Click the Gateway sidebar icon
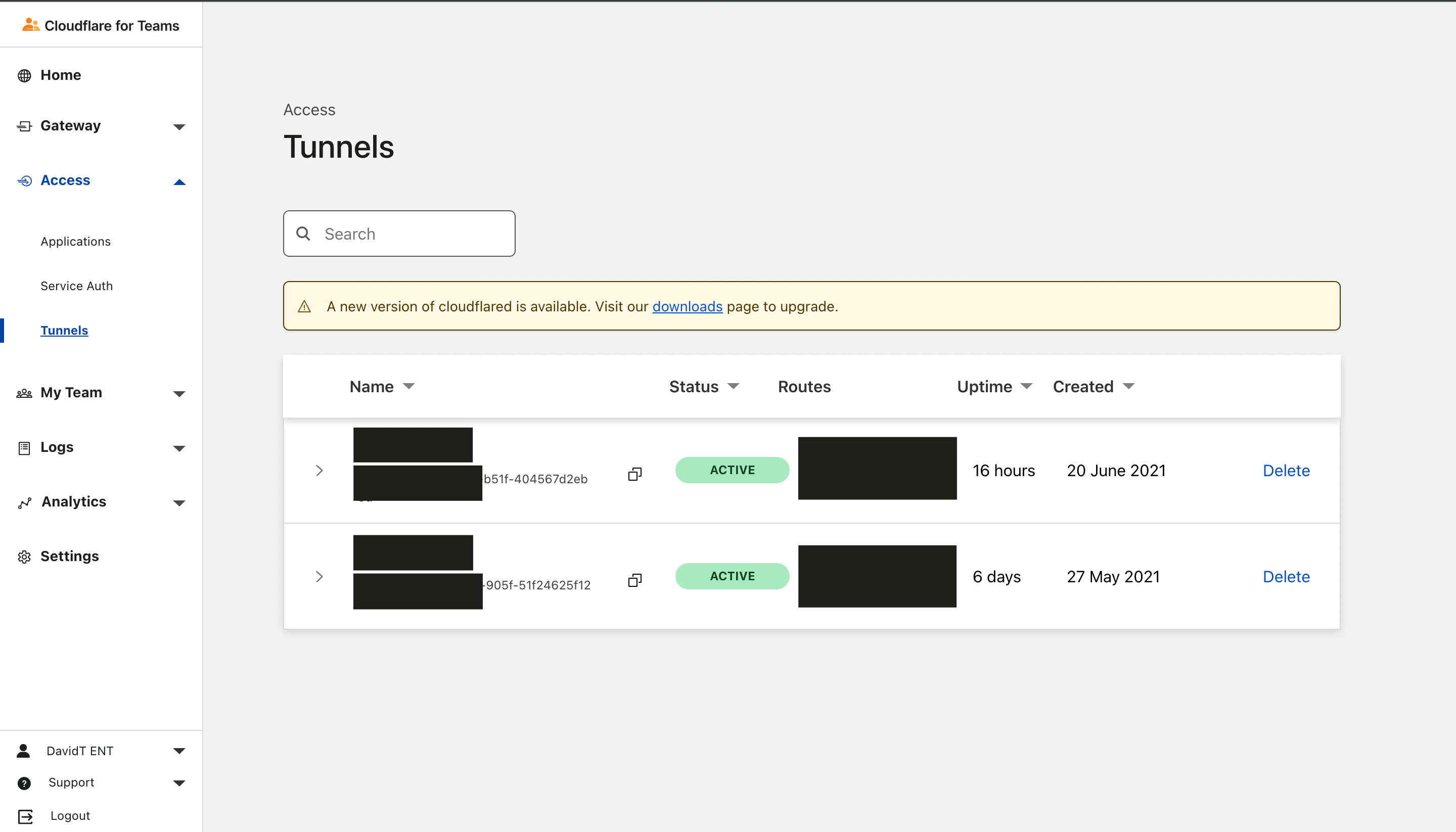The height and width of the screenshot is (832, 1456). tap(24, 126)
